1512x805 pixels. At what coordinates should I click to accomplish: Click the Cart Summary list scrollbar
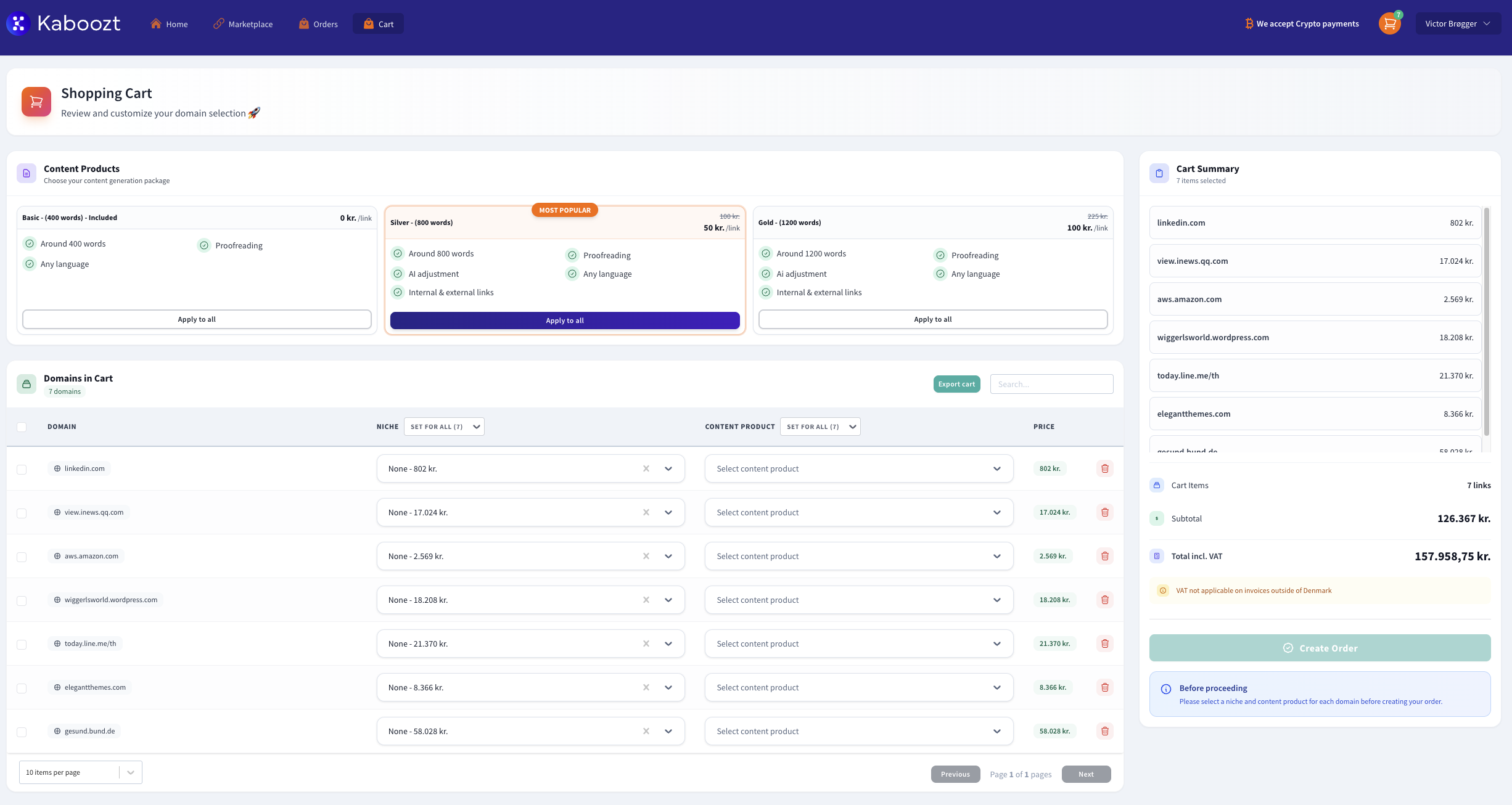1486,321
